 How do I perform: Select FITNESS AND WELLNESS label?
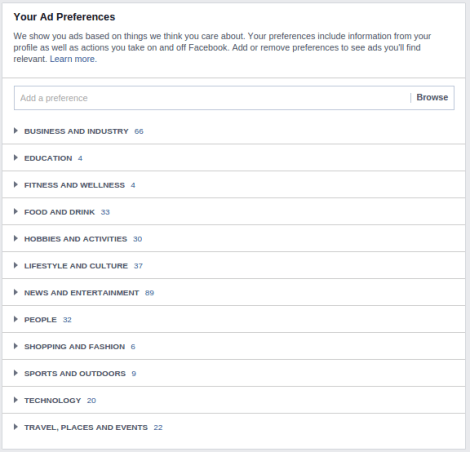click(x=74, y=185)
